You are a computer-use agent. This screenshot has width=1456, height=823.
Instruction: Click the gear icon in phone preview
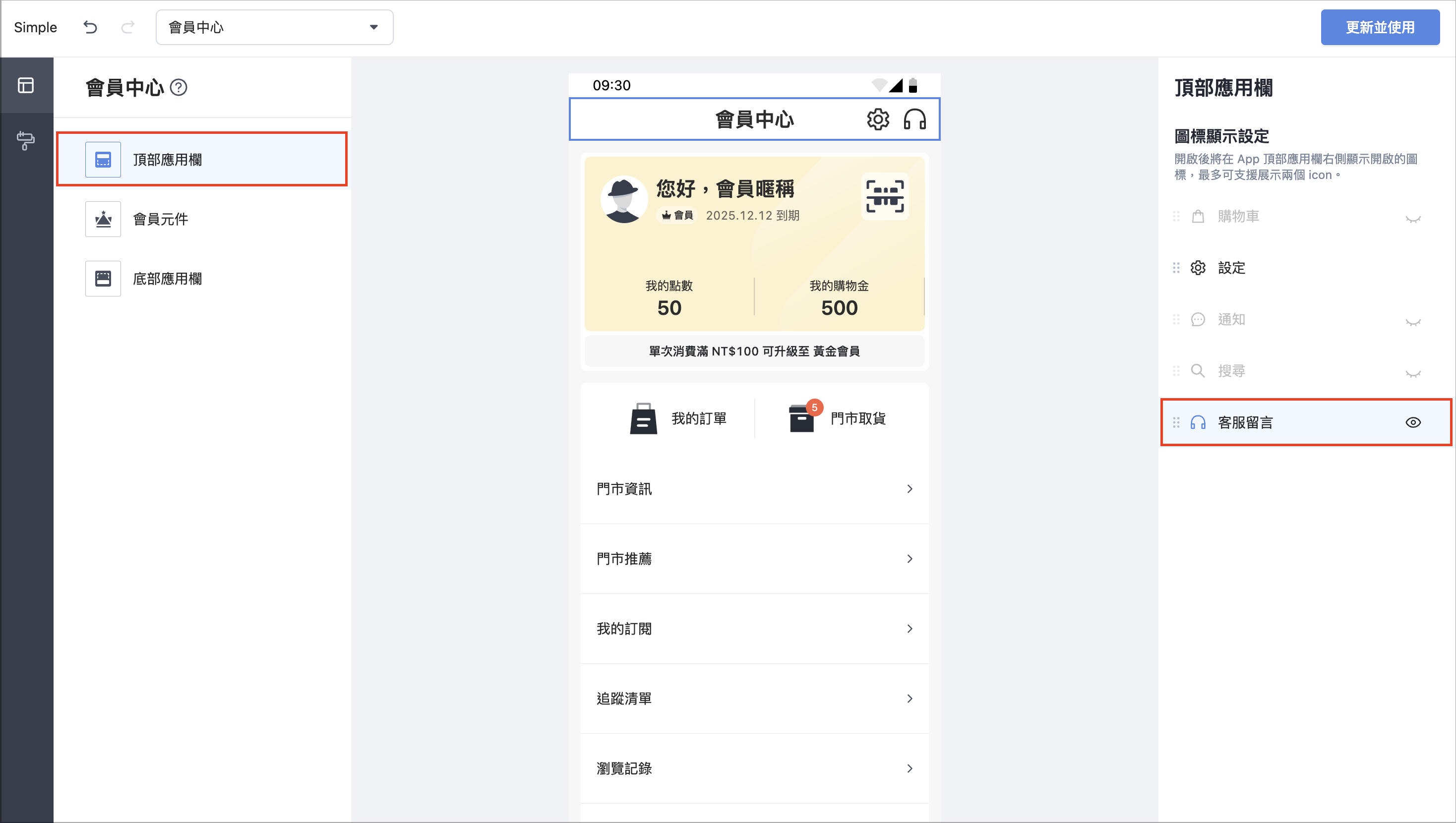click(x=878, y=119)
